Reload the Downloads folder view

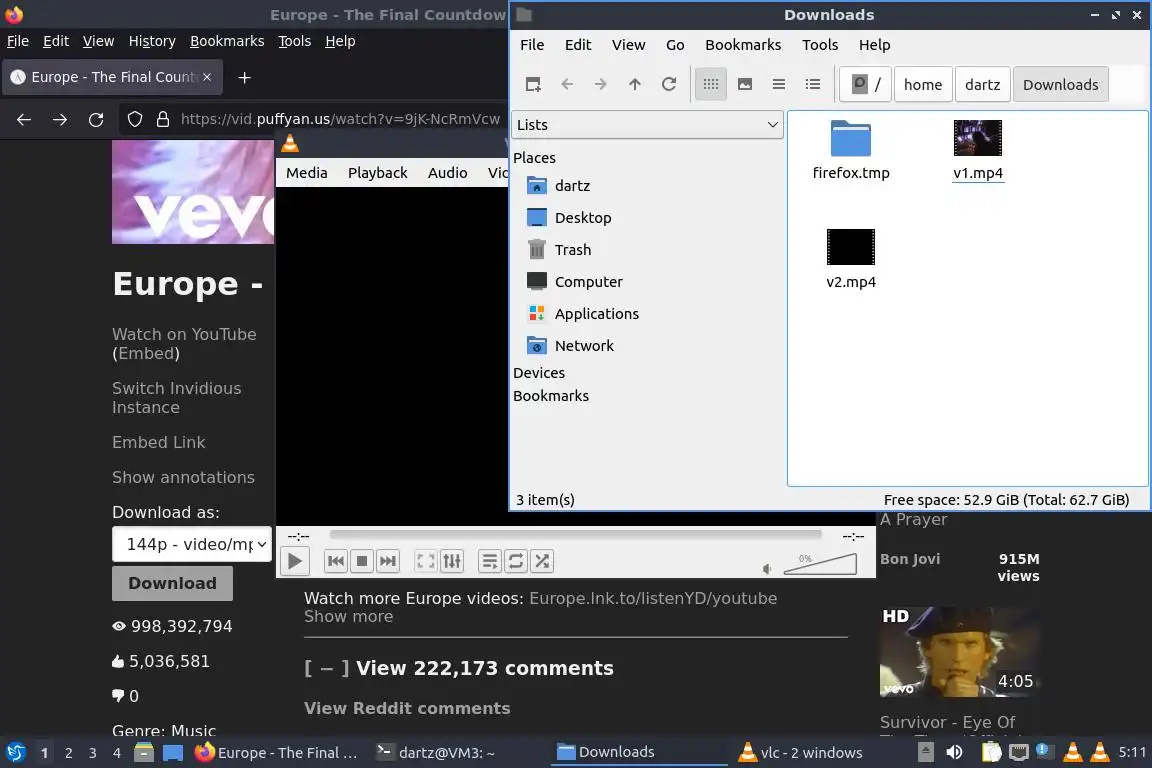click(x=669, y=85)
